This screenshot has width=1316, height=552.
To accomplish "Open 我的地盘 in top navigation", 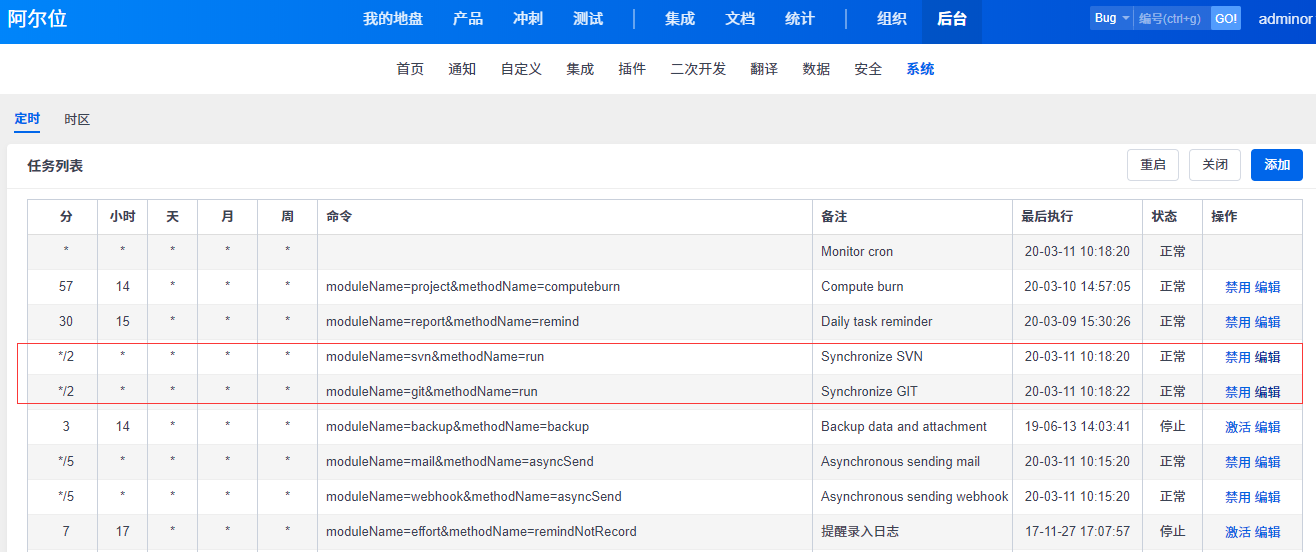I will [393, 19].
